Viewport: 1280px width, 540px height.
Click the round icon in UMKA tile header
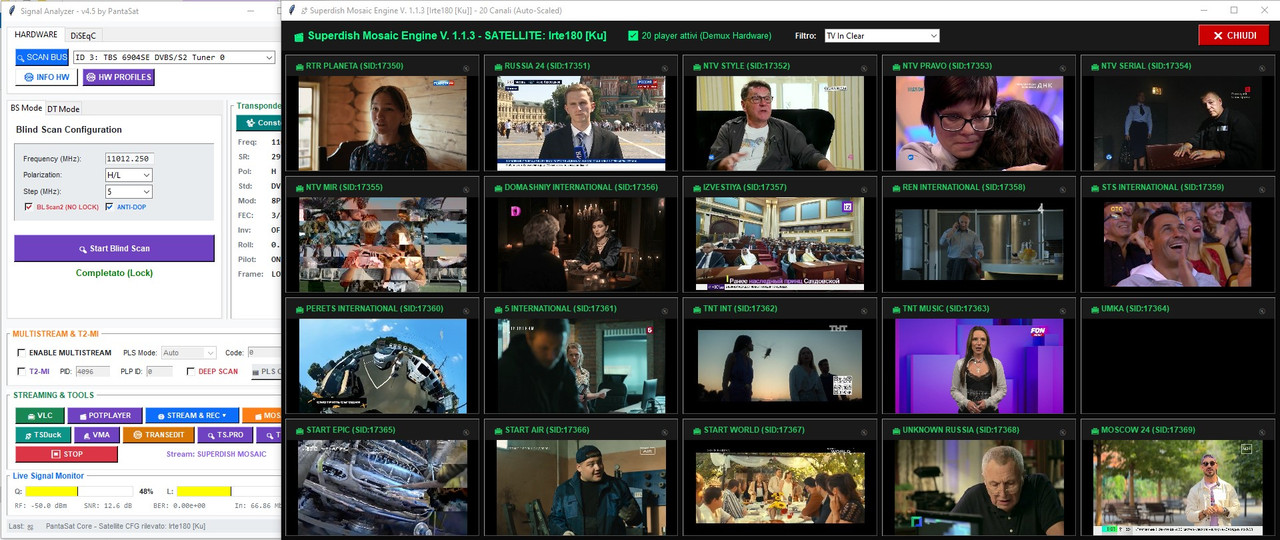1262,311
